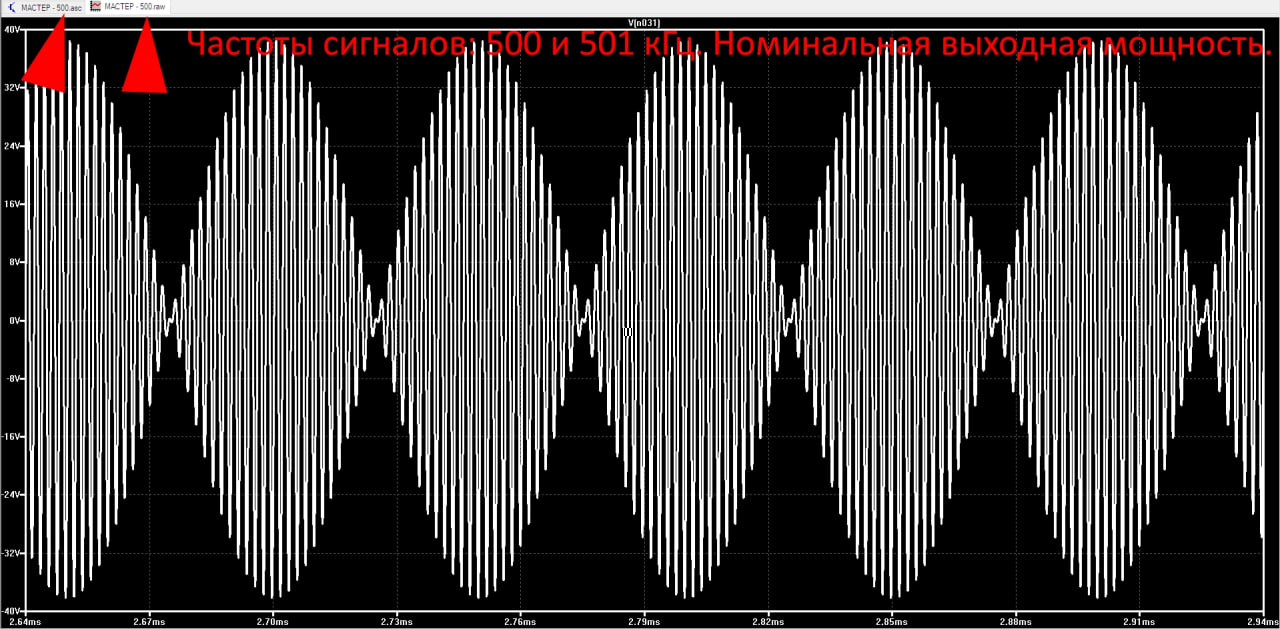
Task: Click the -16V vertical axis label
Action: point(11,437)
